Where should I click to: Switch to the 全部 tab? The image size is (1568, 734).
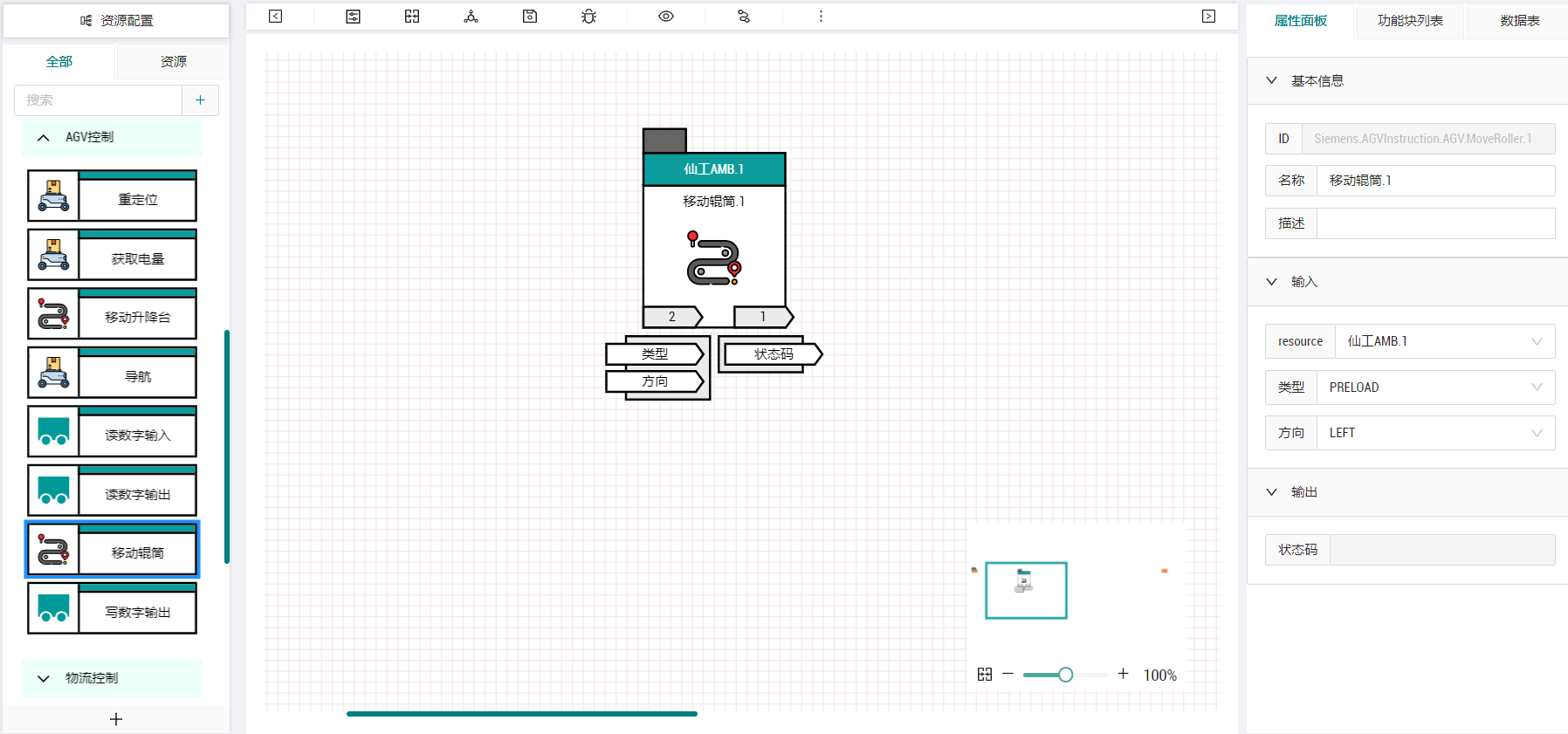pos(59,62)
